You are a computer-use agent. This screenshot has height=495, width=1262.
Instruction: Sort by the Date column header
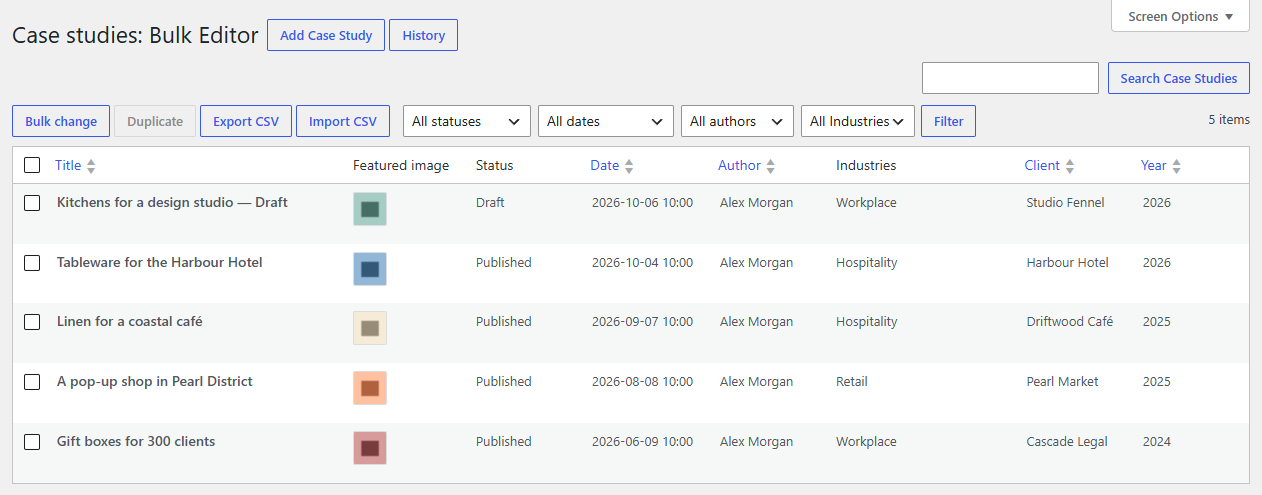[x=604, y=166]
